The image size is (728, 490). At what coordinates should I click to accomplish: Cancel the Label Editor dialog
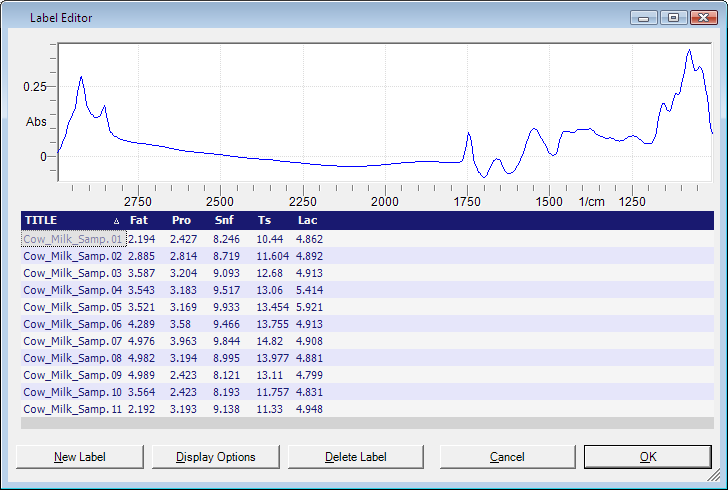click(x=507, y=457)
